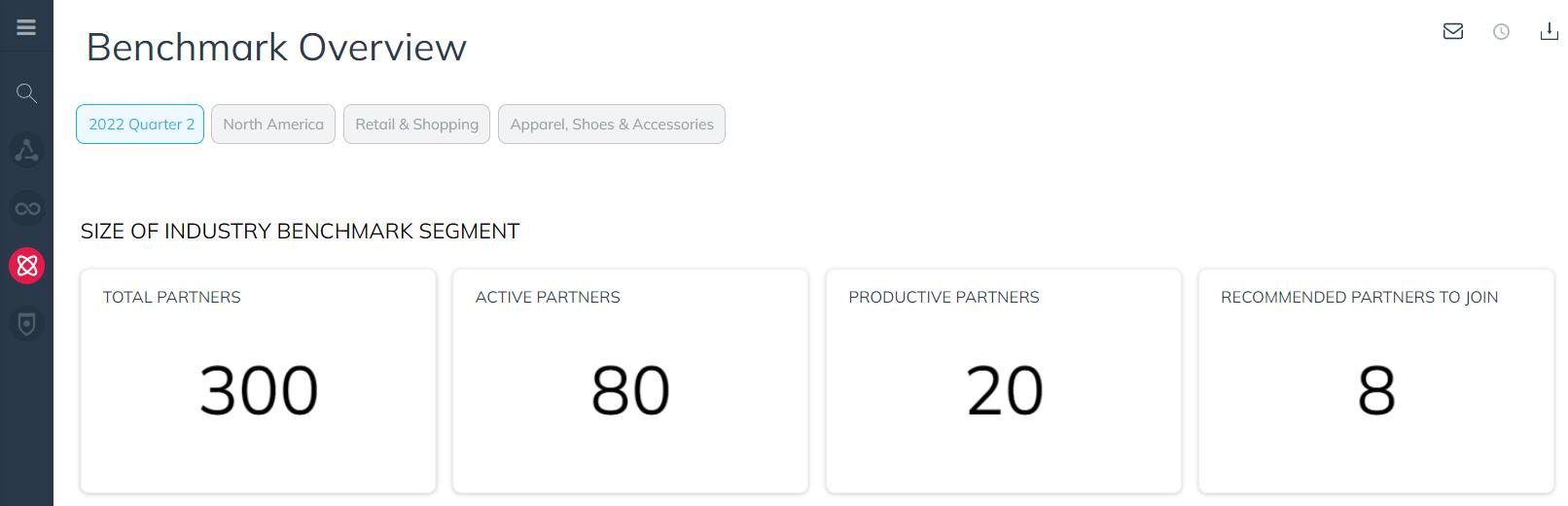Click the Benchmark Overview heading
Viewport: 1568px width, 506px height.
pos(276,47)
